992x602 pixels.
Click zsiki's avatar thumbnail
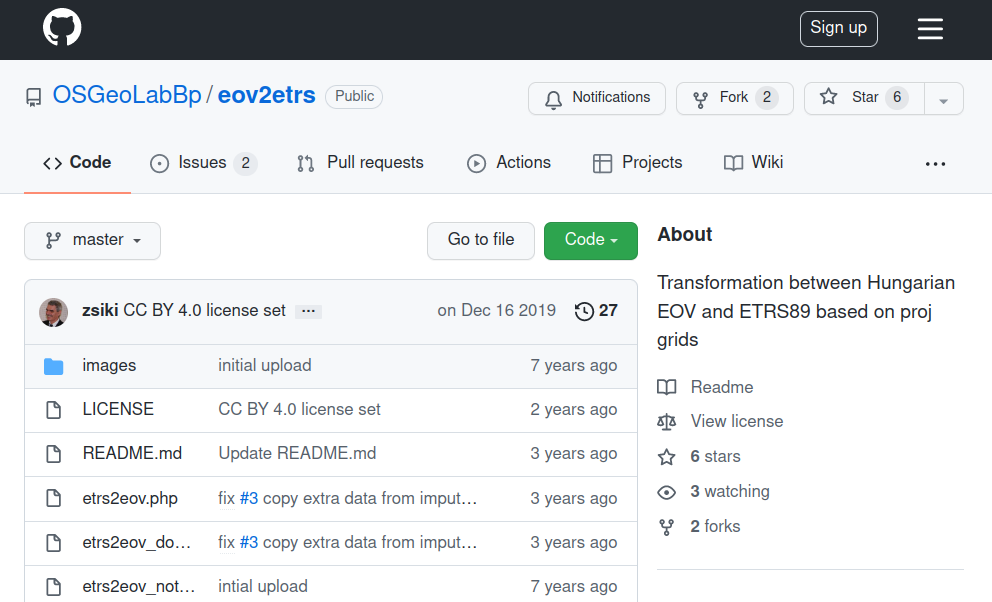click(x=53, y=312)
